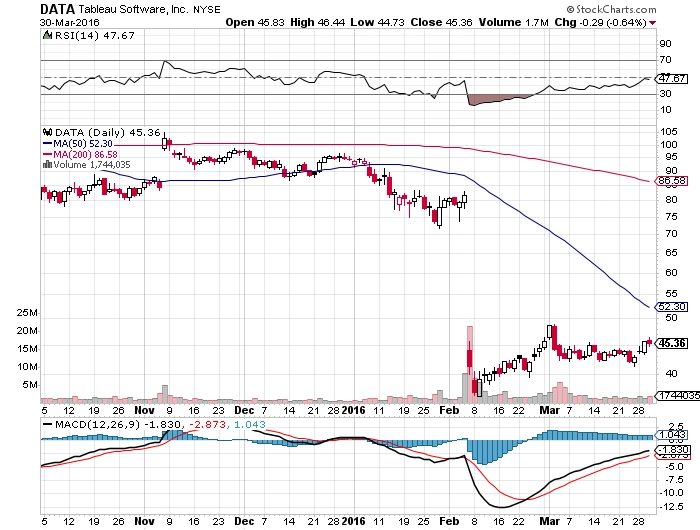This screenshot has height=530, width=700.
Task: Click the 47.67 RSI value tag
Action: pyautogui.click(x=671, y=79)
